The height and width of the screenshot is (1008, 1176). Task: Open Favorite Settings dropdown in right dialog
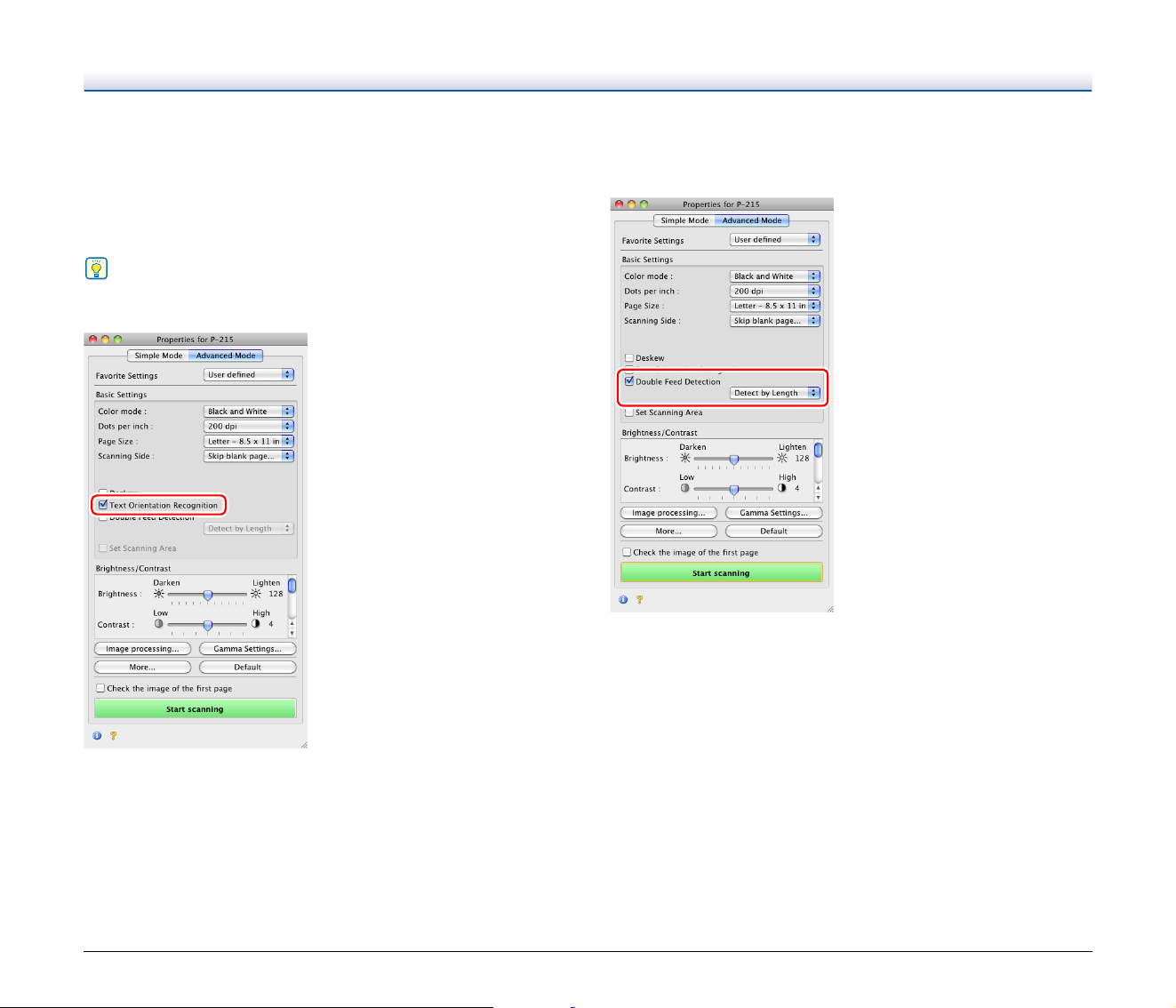pyautogui.click(x=775, y=240)
